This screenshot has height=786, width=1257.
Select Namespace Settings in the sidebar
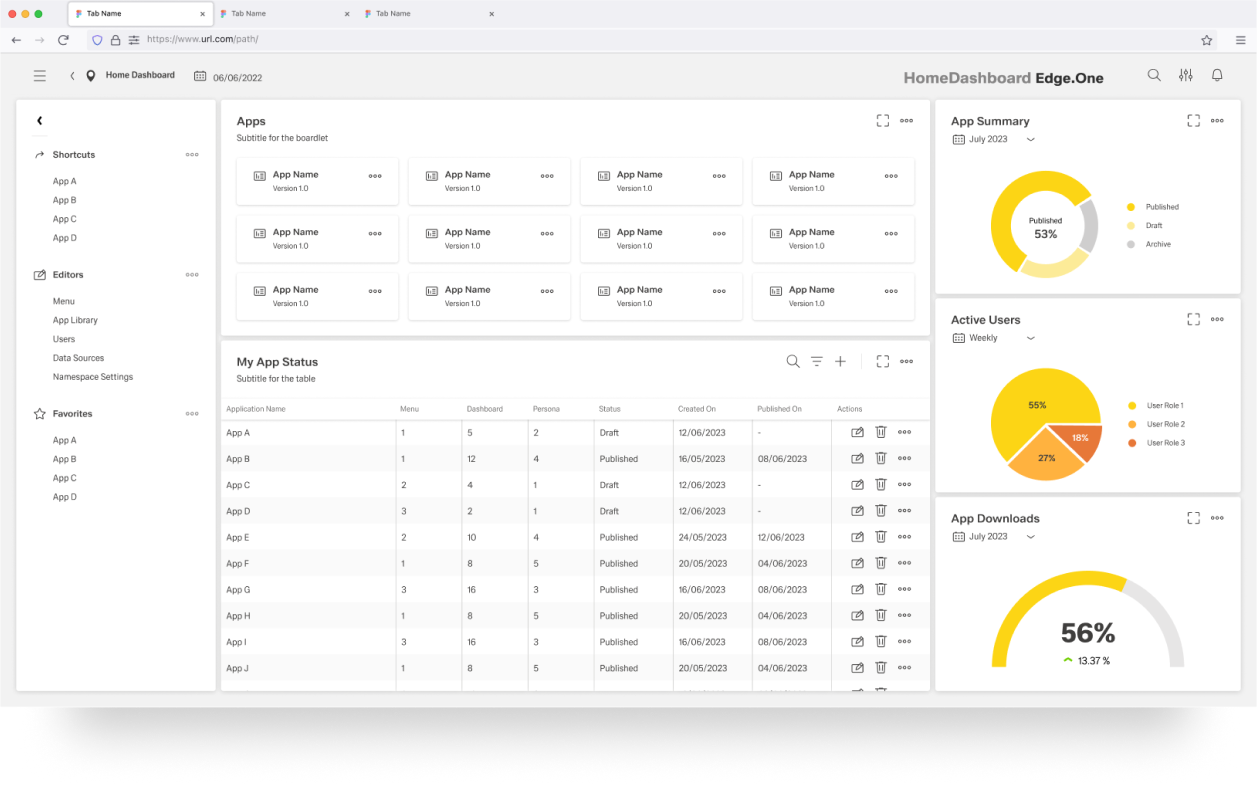click(93, 377)
